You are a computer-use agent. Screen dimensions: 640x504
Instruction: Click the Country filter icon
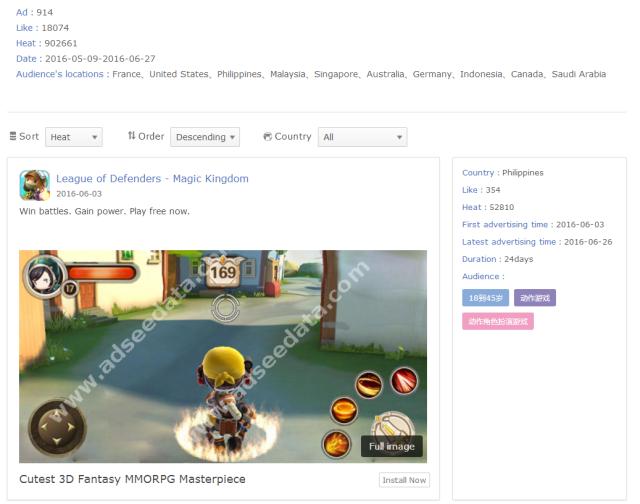[x=267, y=136]
